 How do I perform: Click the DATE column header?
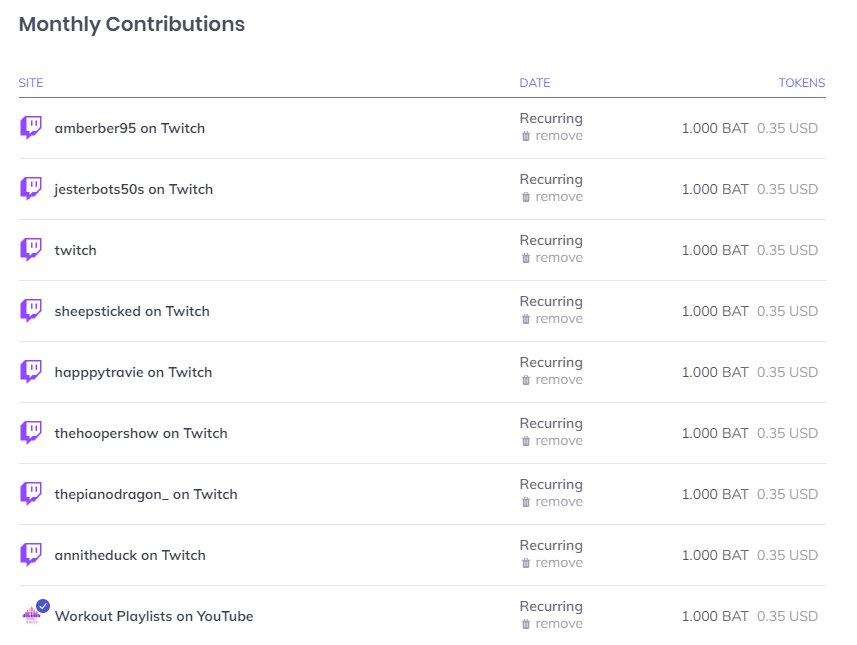[x=535, y=83]
